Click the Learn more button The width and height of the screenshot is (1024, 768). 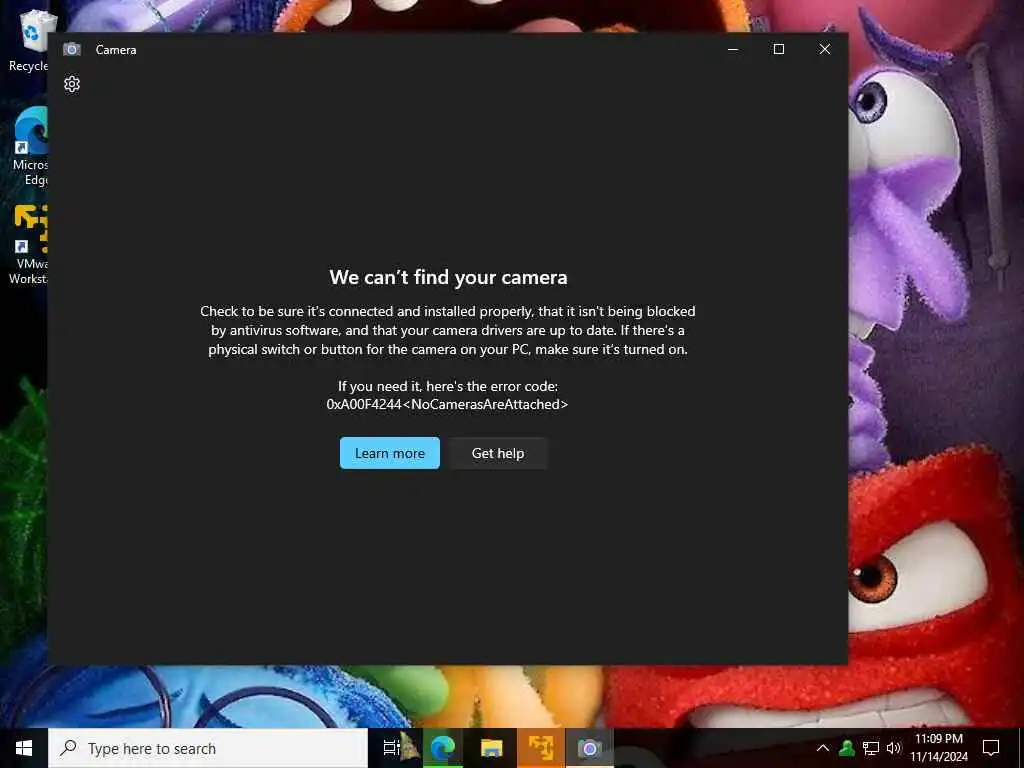(390, 453)
